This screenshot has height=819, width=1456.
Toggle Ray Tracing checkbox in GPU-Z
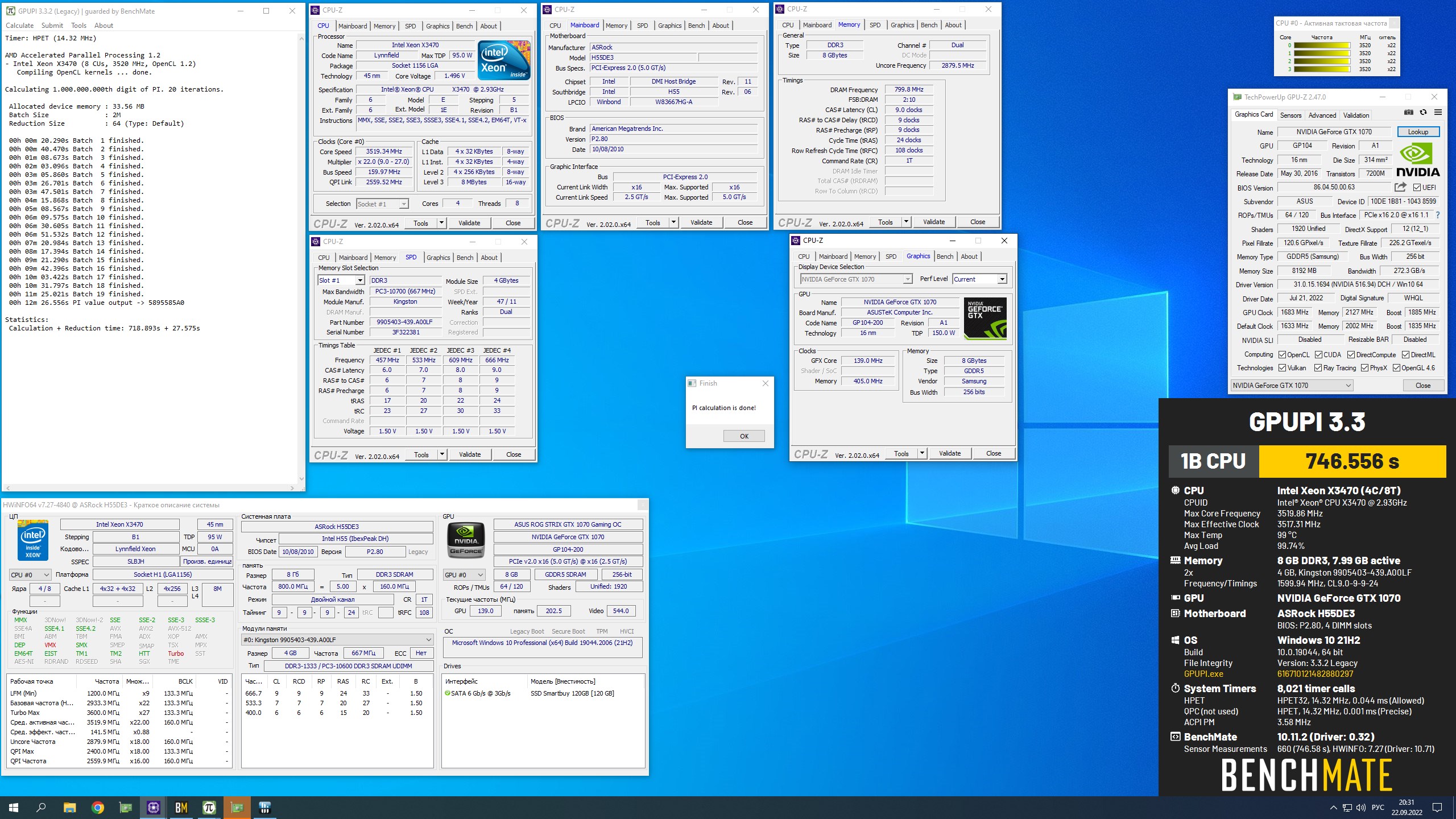click(1318, 368)
